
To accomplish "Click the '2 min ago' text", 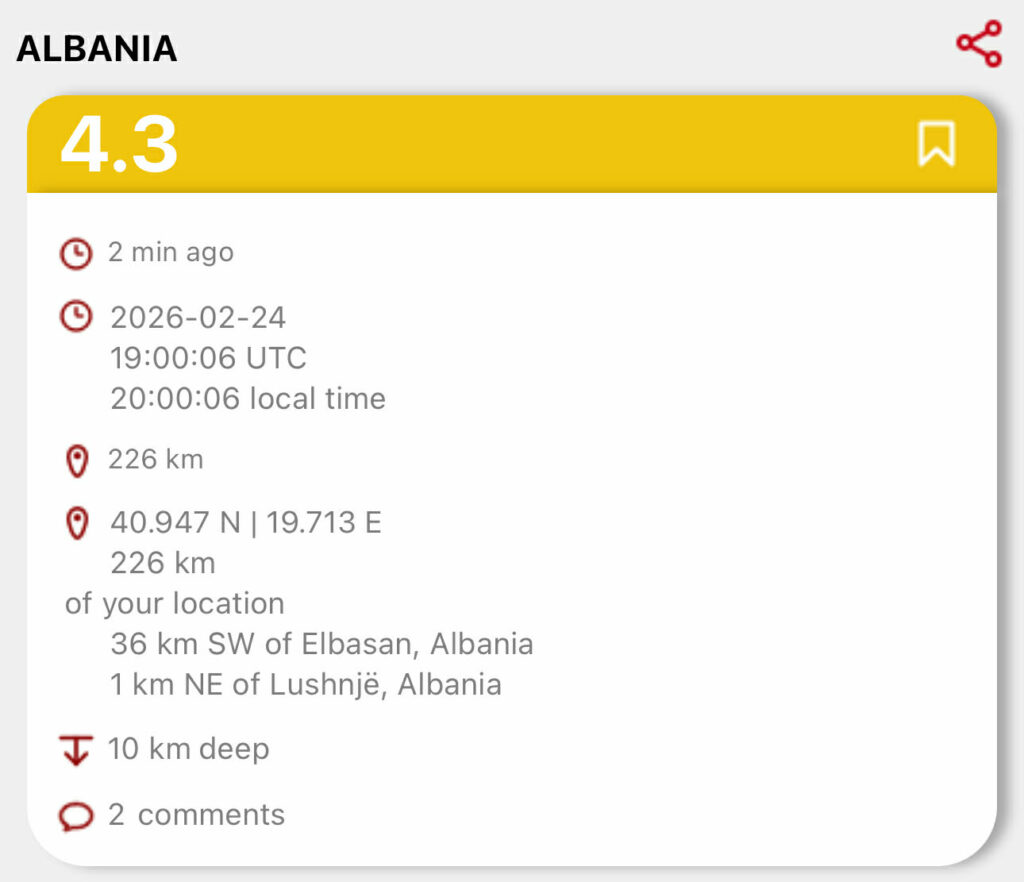I will pos(170,252).
